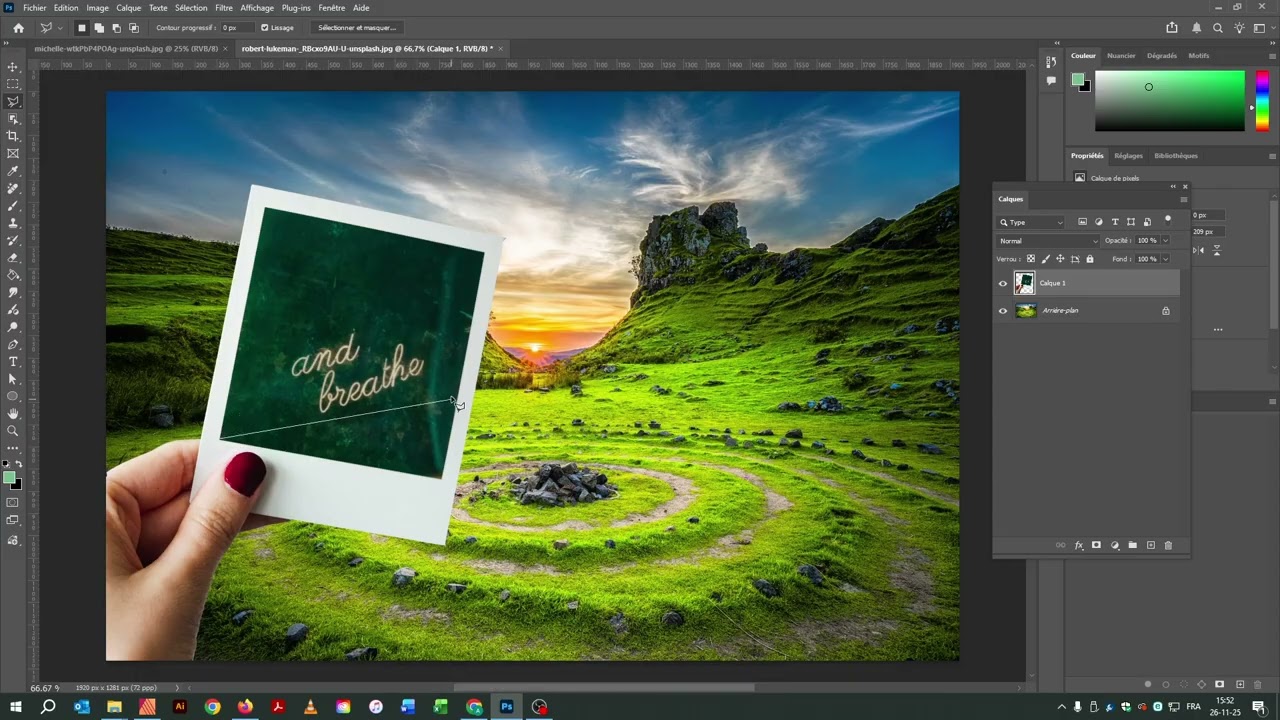Screen dimensions: 1280x720
Task: Select the Path Selection tool
Action: pyautogui.click(x=13, y=379)
